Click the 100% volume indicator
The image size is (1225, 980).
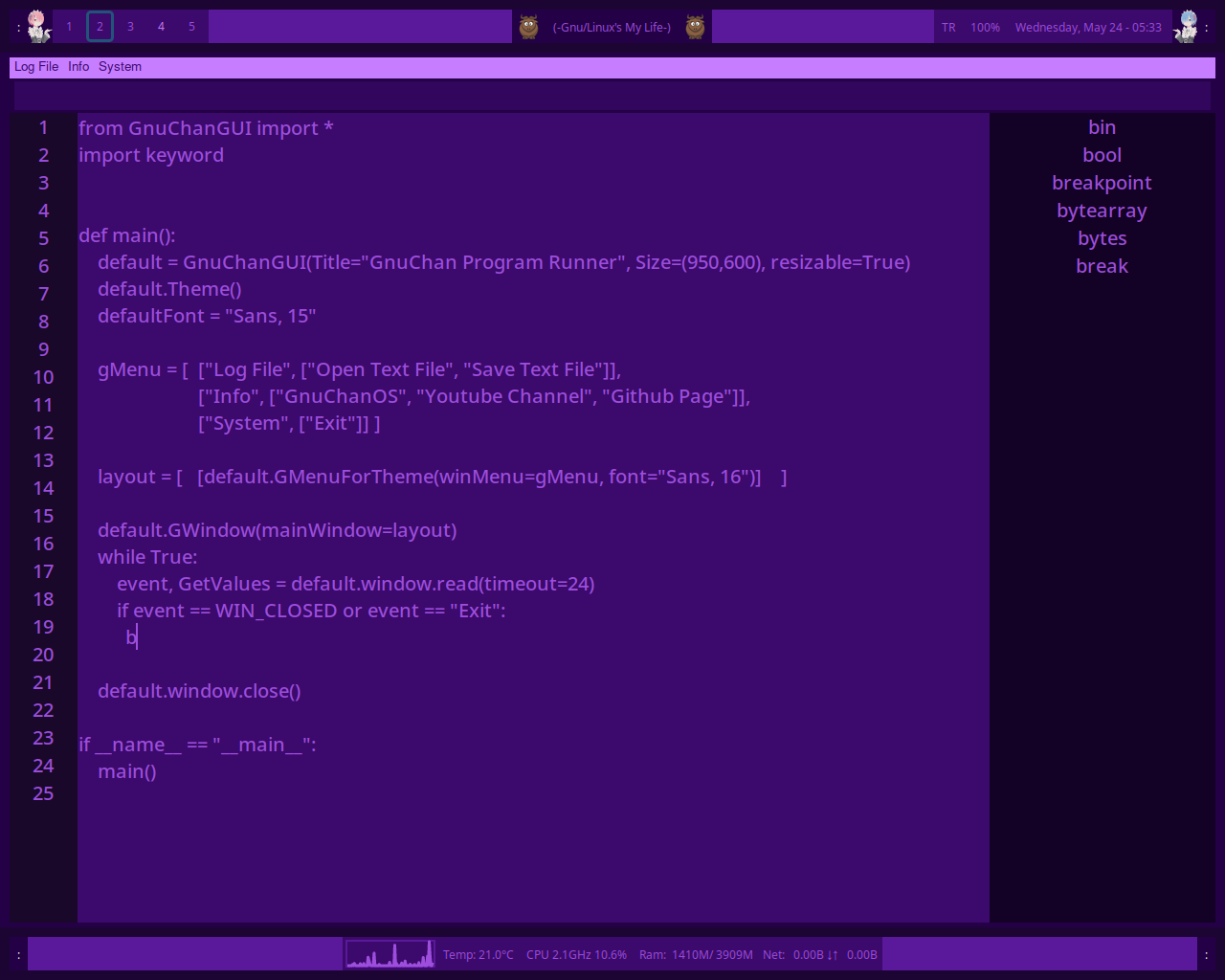[x=985, y=27]
